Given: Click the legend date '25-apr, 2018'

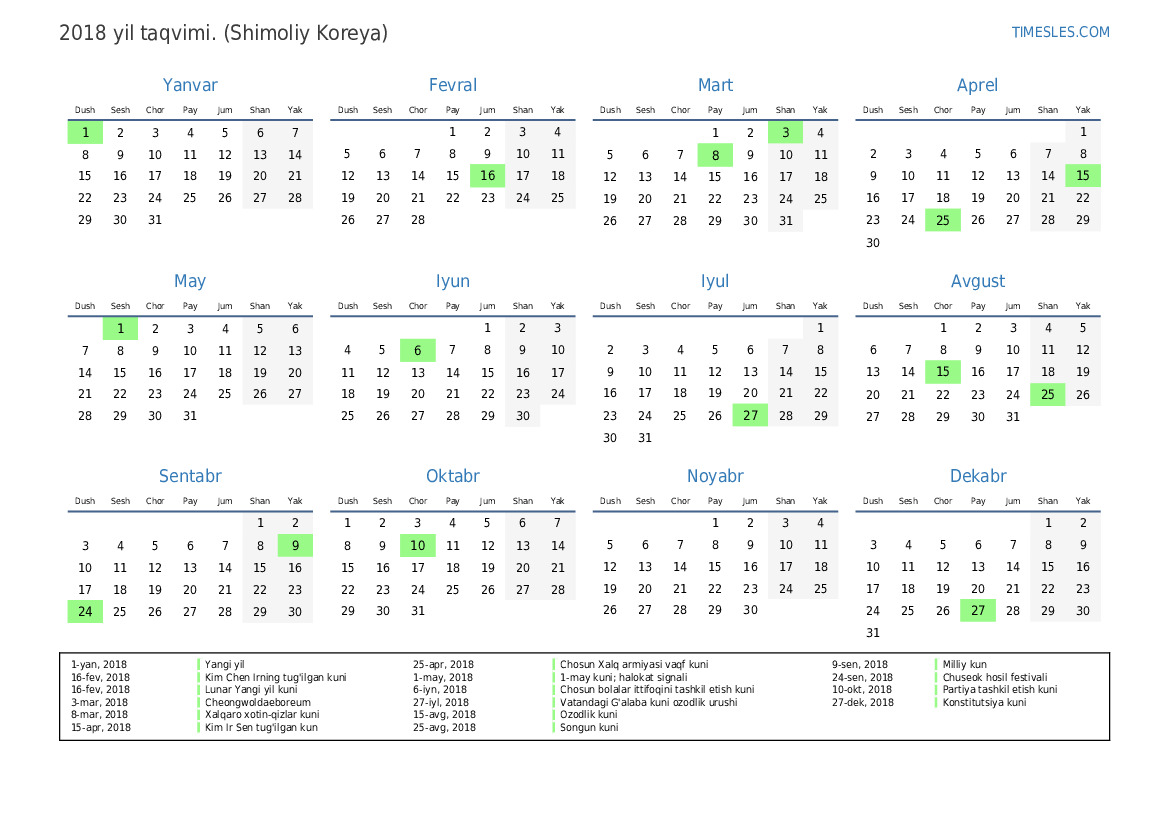Looking at the screenshot, I should point(444,664).
